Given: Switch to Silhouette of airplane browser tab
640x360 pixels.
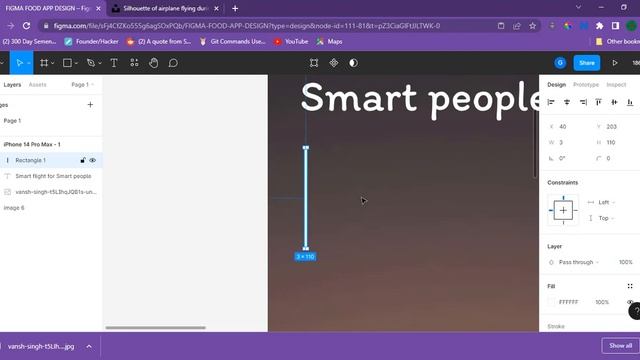Looking at the screenshot, I should pos(166,8).
